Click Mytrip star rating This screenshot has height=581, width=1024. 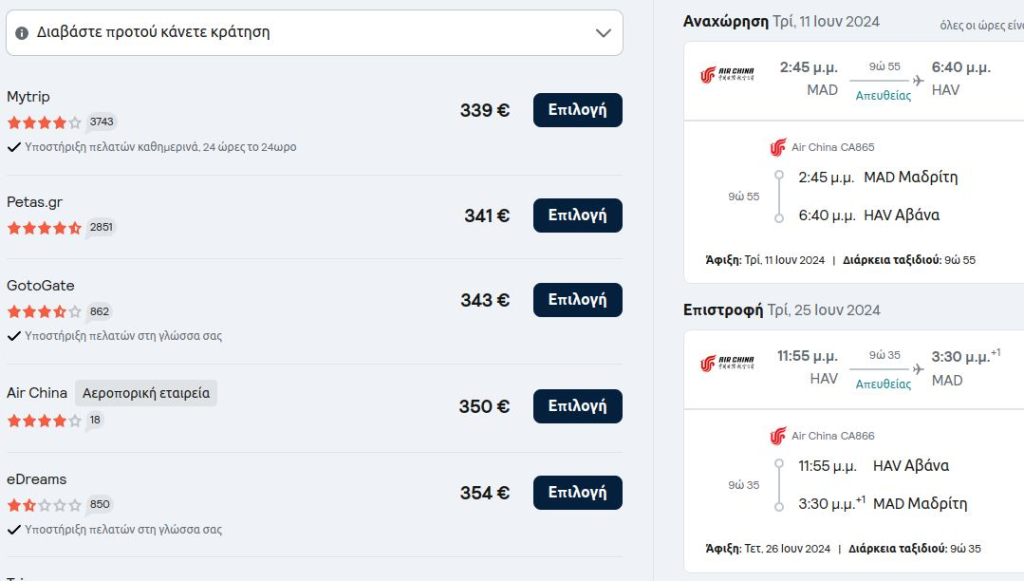click(44, 123)
